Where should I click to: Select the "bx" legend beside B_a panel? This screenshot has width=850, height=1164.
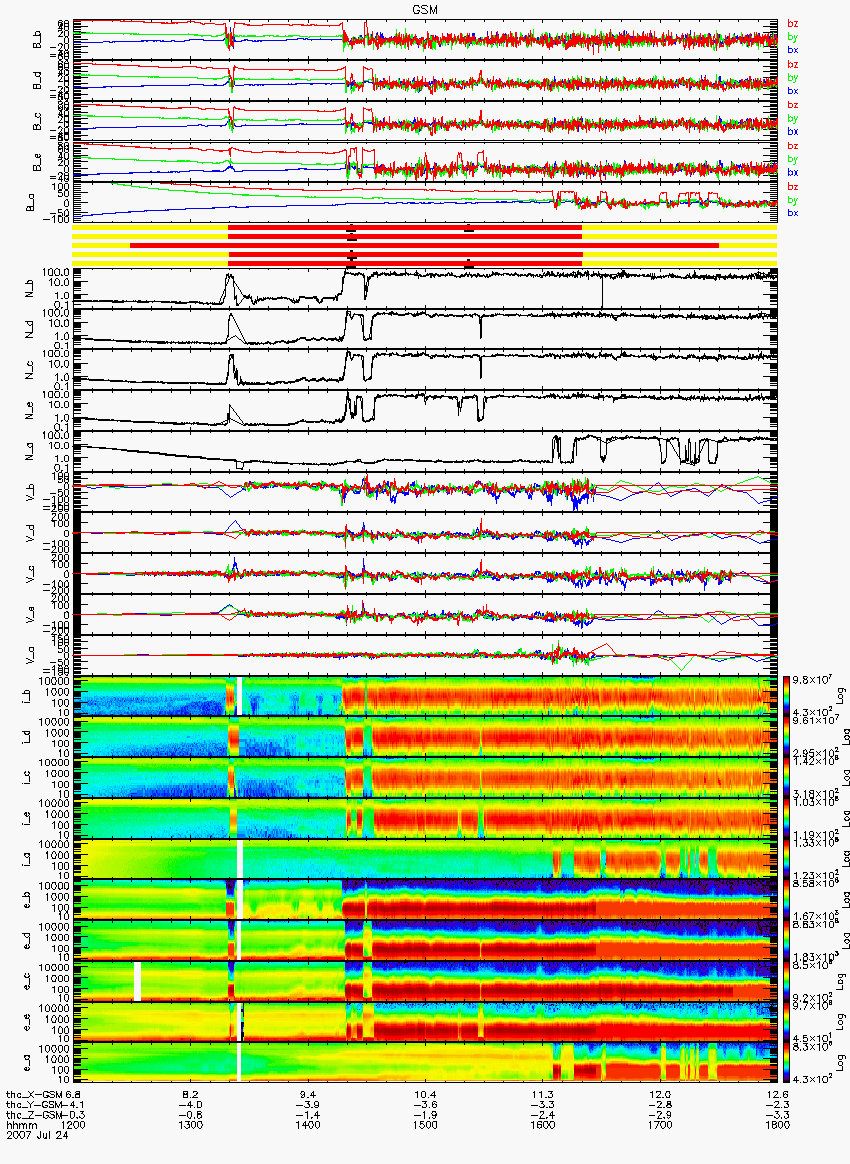(x=792, y=213)
